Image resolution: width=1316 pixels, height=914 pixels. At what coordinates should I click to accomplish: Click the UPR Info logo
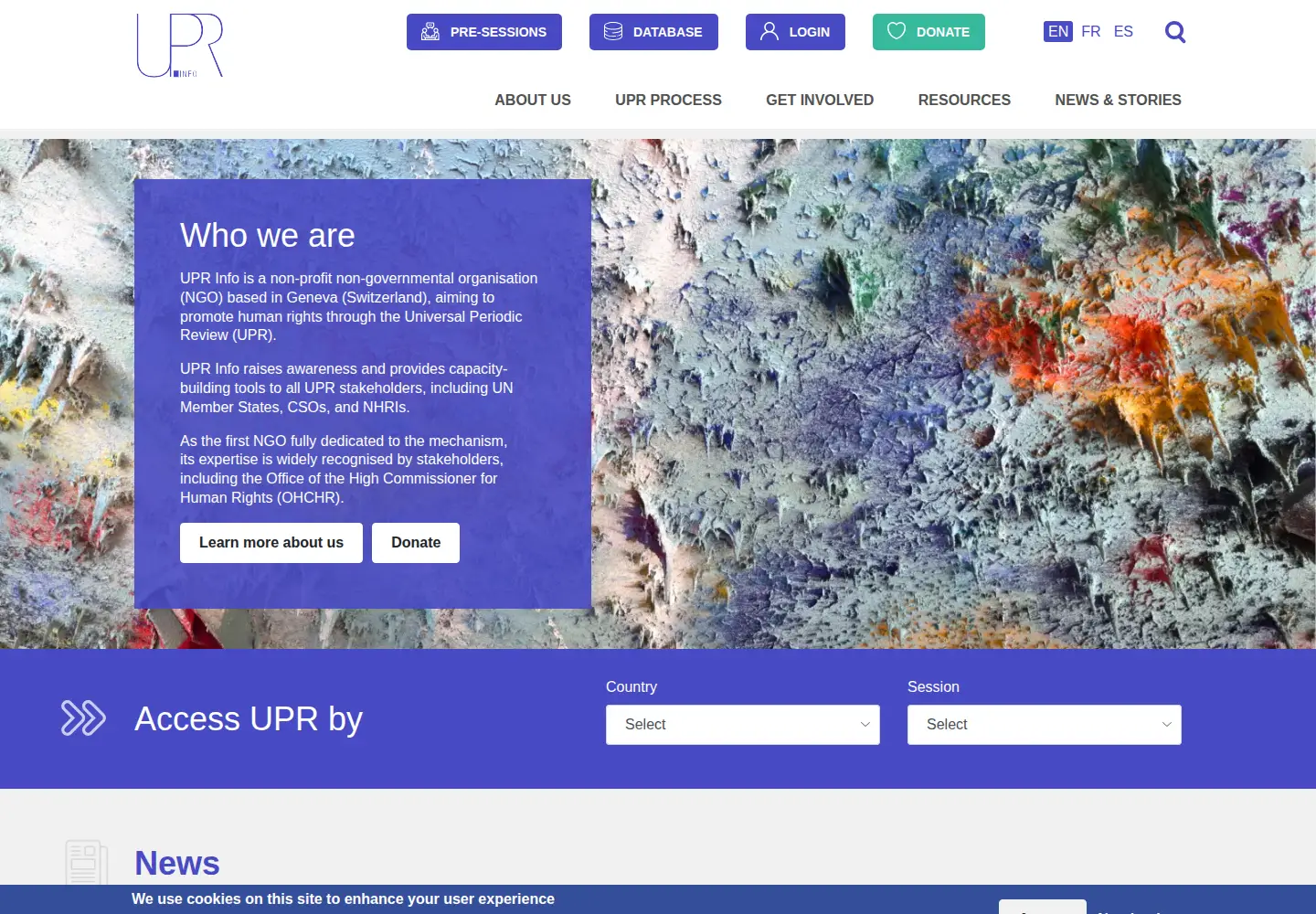pos(180,46)
